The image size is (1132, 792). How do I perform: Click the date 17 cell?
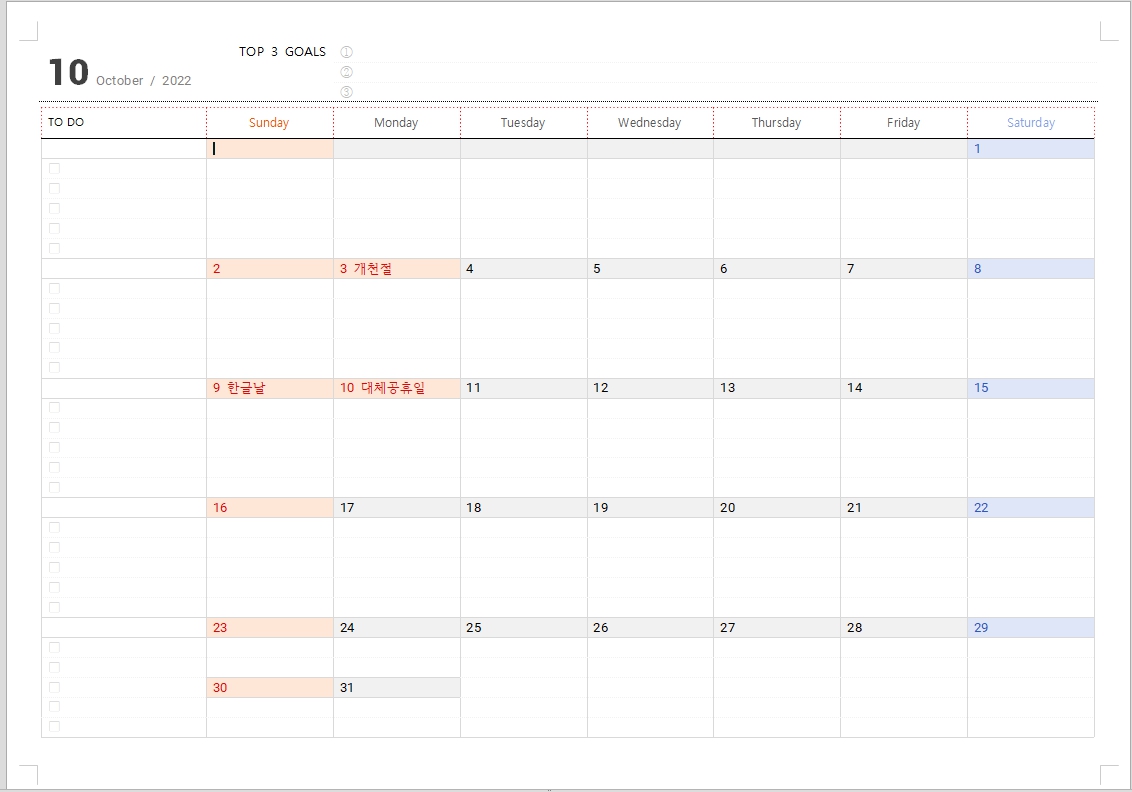click(396, 508)
